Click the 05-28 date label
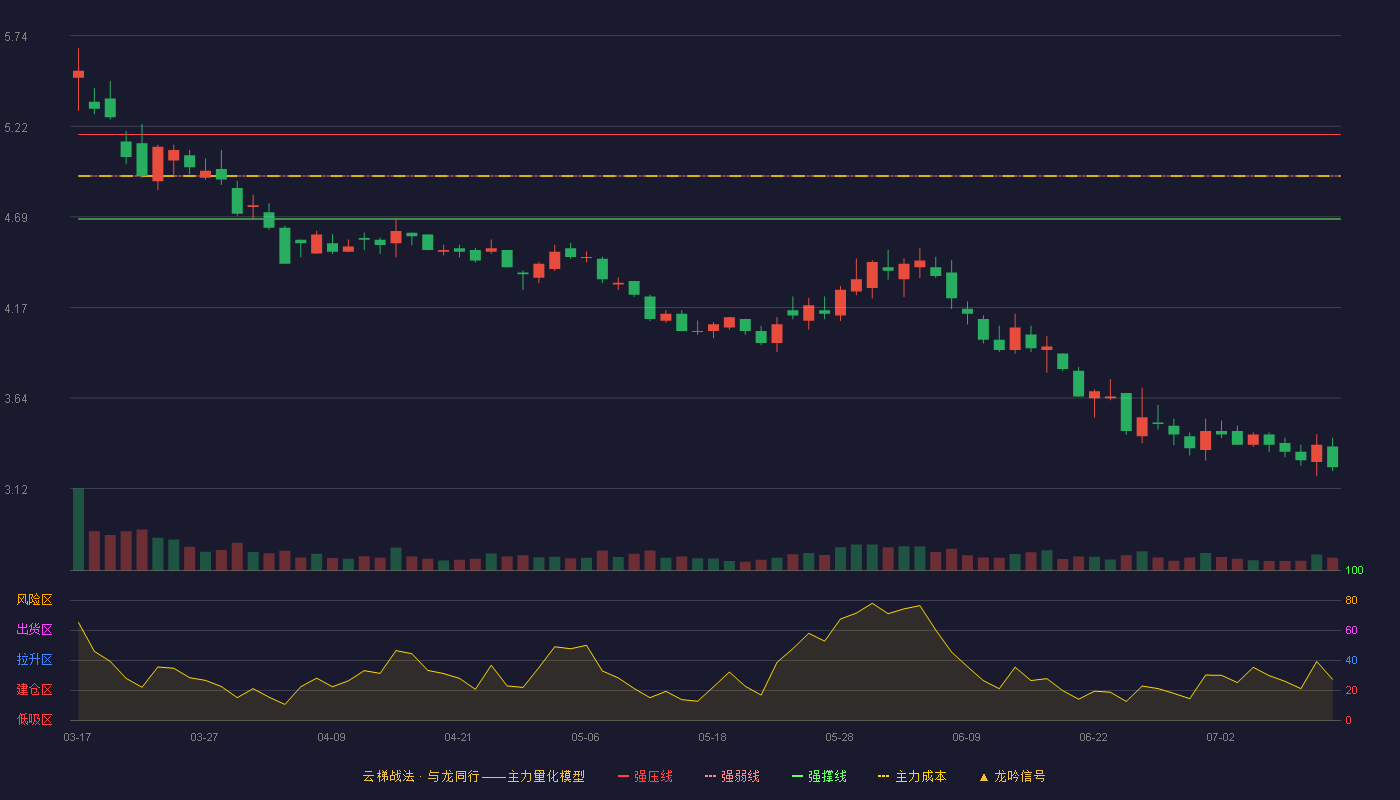 pyautogui.click(x=839, y=737)
